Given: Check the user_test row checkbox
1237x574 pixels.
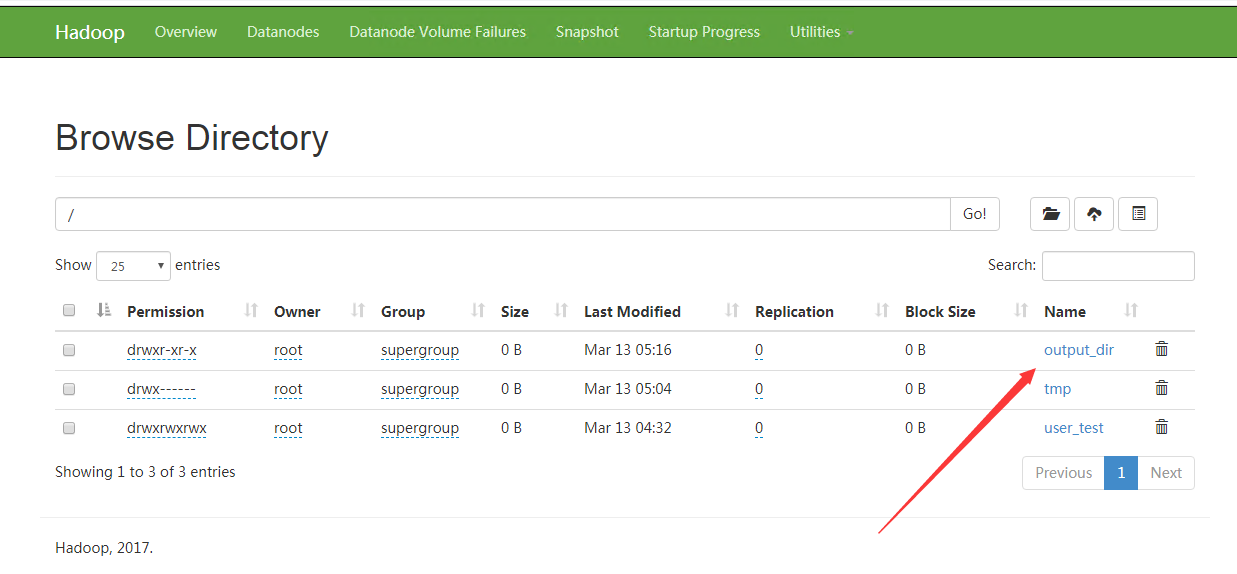Looking at the screenshot, I should point(69,428).
